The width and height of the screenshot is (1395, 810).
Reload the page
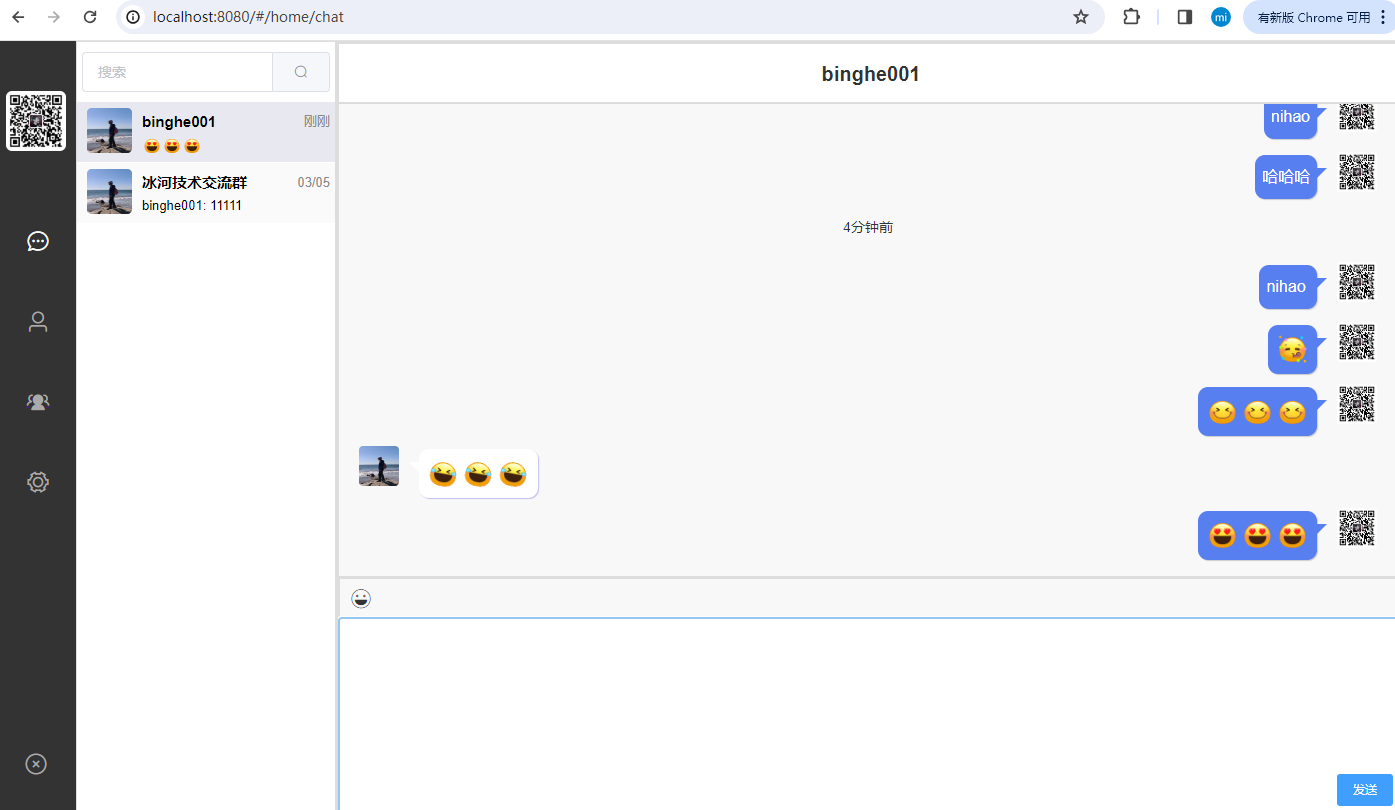[90, 17]
